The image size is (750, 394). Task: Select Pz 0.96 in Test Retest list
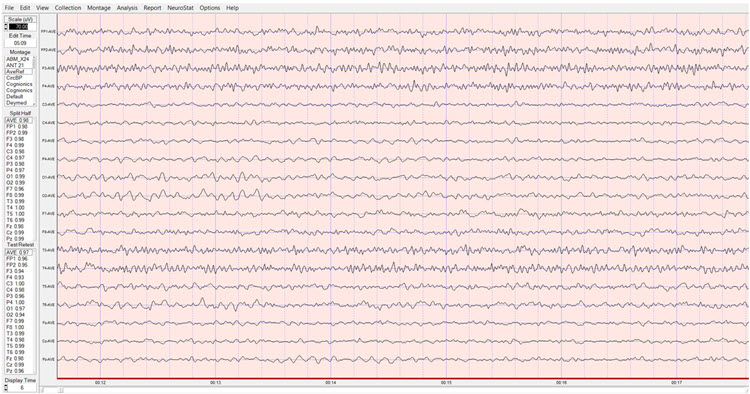coord(19,371)
